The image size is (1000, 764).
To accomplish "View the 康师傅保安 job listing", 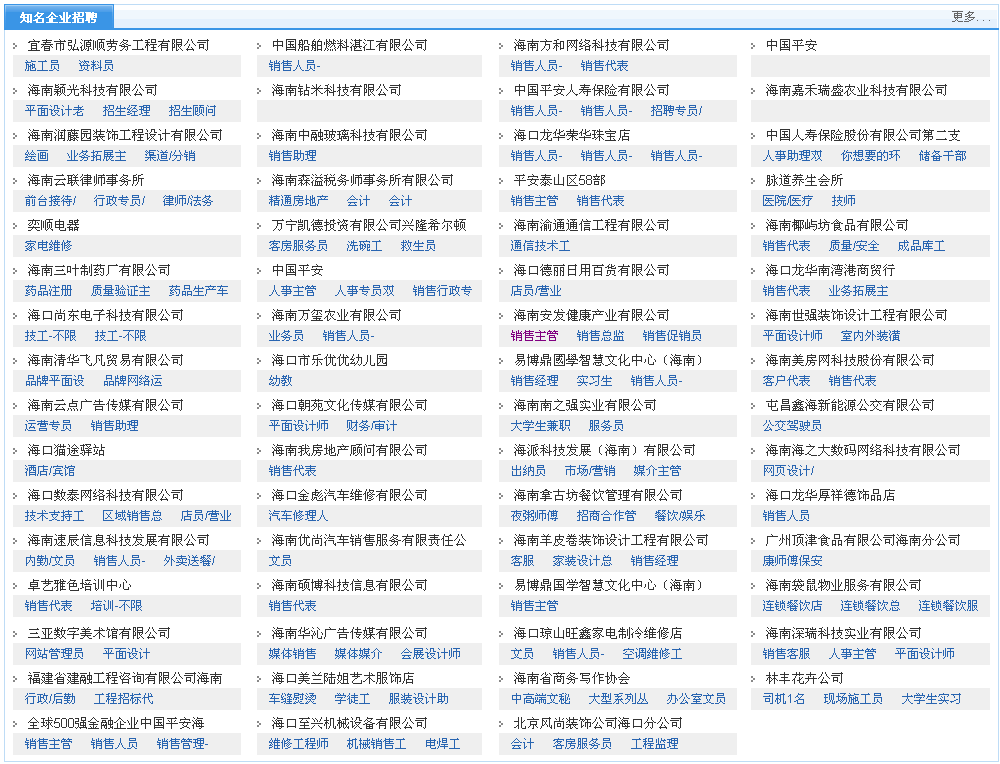I will click(792, 561).
